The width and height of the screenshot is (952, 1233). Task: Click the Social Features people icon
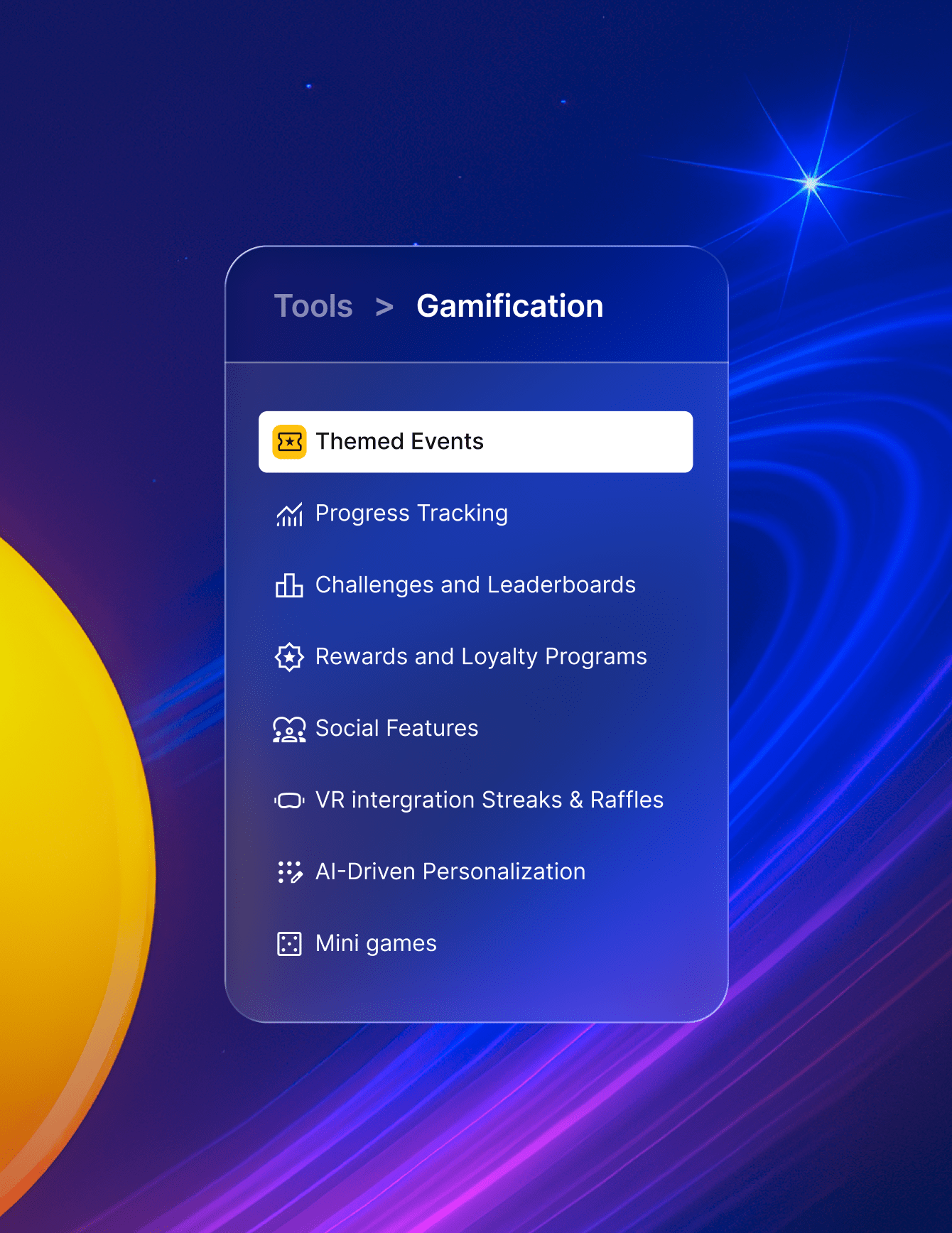coord(289,729)
